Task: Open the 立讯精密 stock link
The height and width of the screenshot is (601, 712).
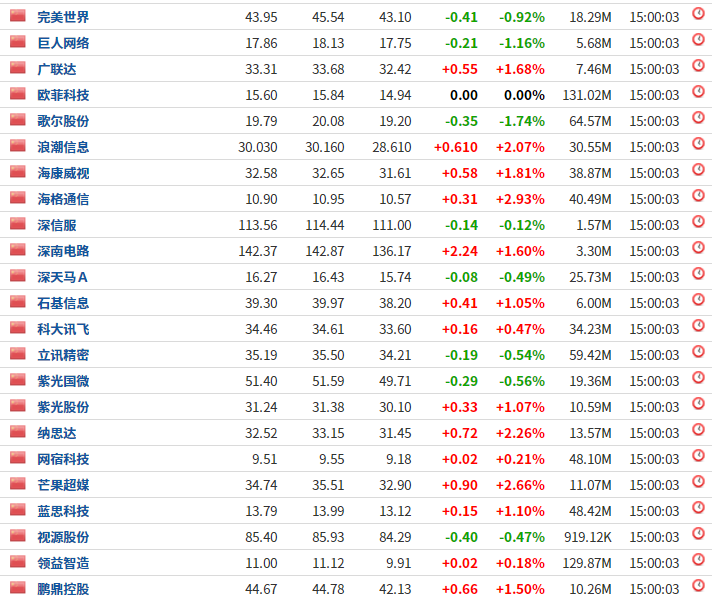Action: click(x=63, y=355)
